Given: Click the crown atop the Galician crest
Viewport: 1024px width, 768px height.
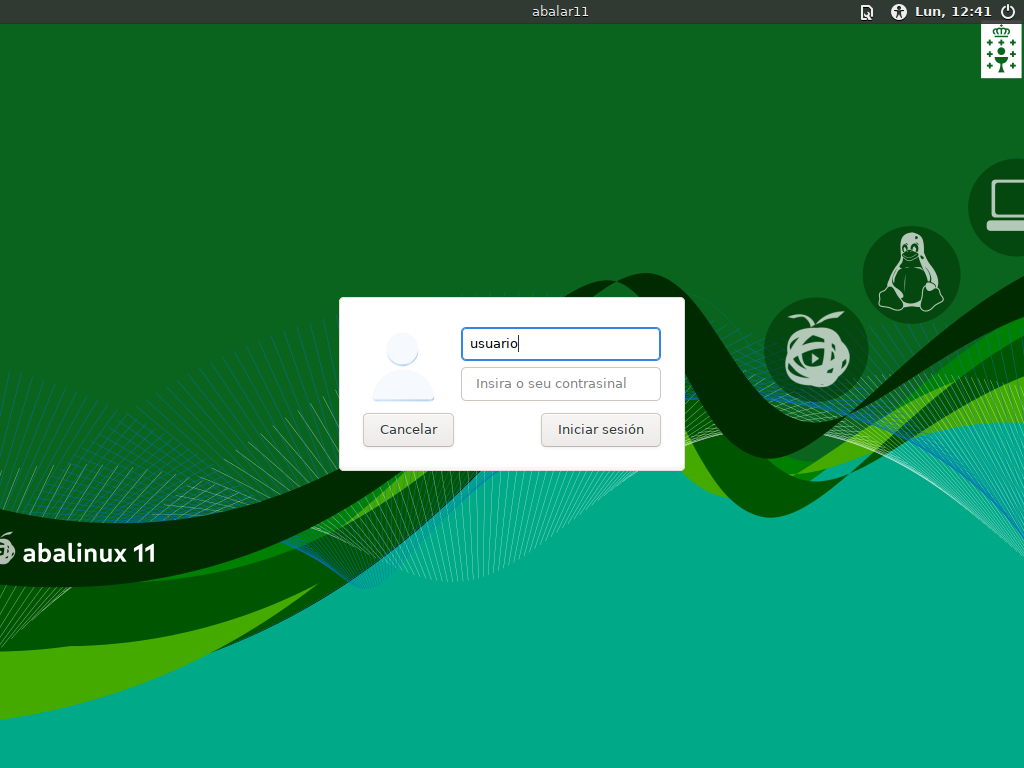Looking at the screenshot, I should coord(1000,31).
